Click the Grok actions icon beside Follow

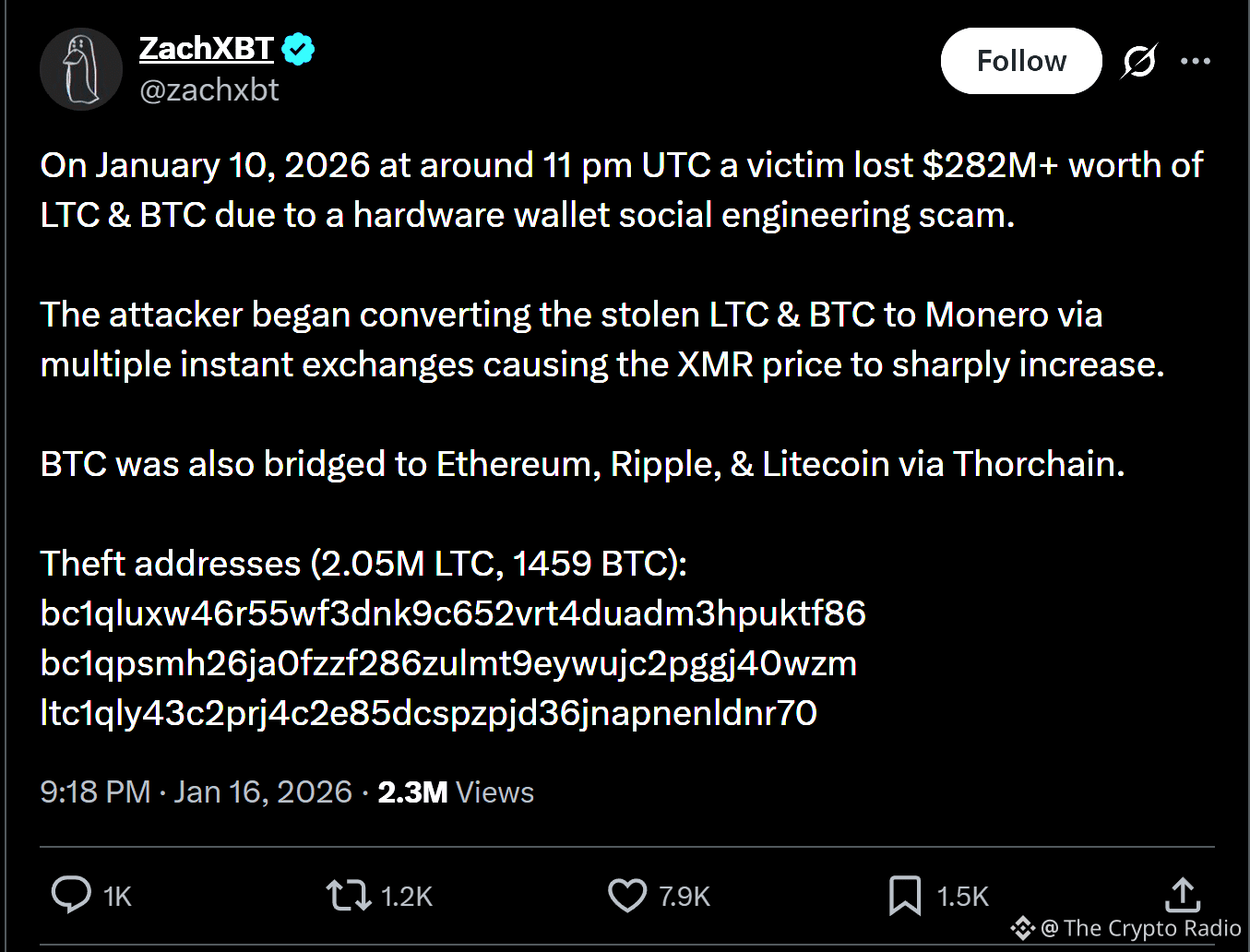click(1137, 61)
